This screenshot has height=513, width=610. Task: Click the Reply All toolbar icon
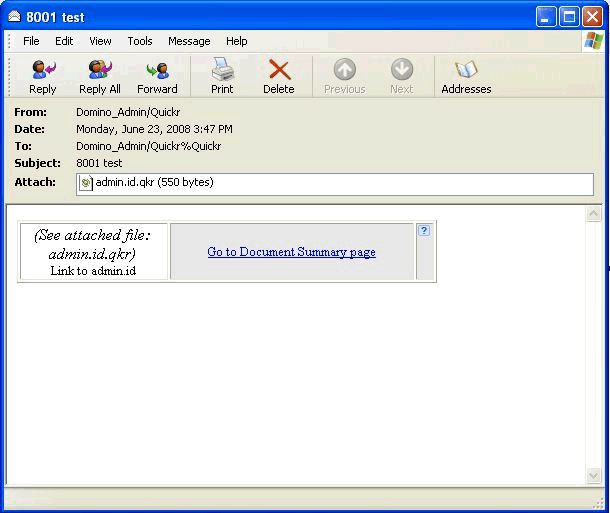(x=100, y=70)
